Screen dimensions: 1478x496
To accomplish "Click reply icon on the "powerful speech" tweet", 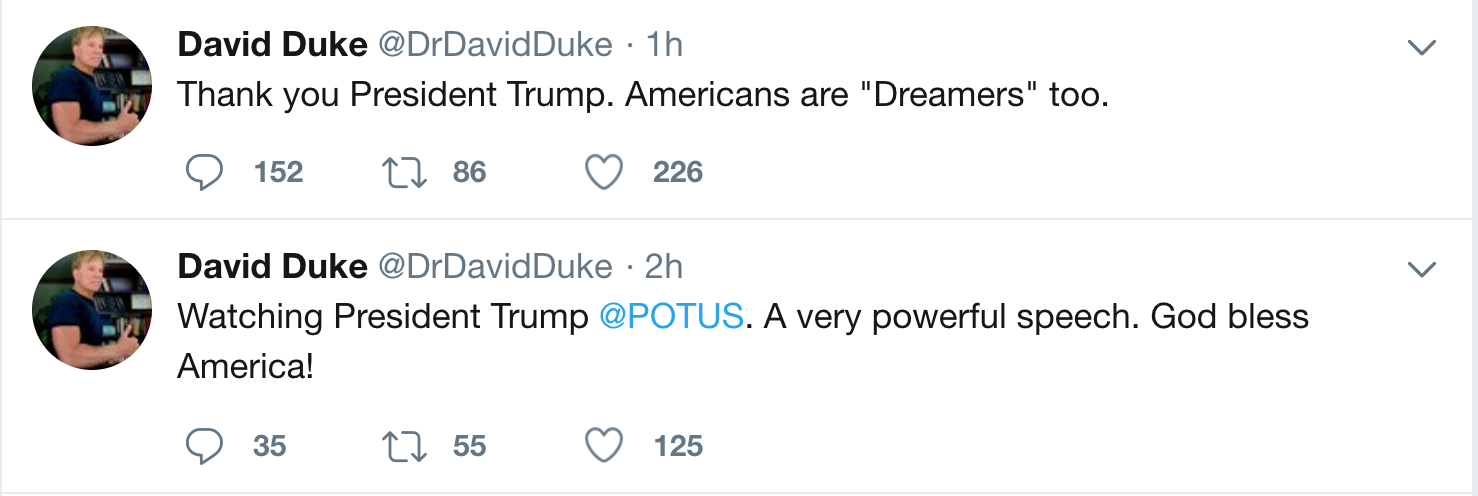I will 204,446.
